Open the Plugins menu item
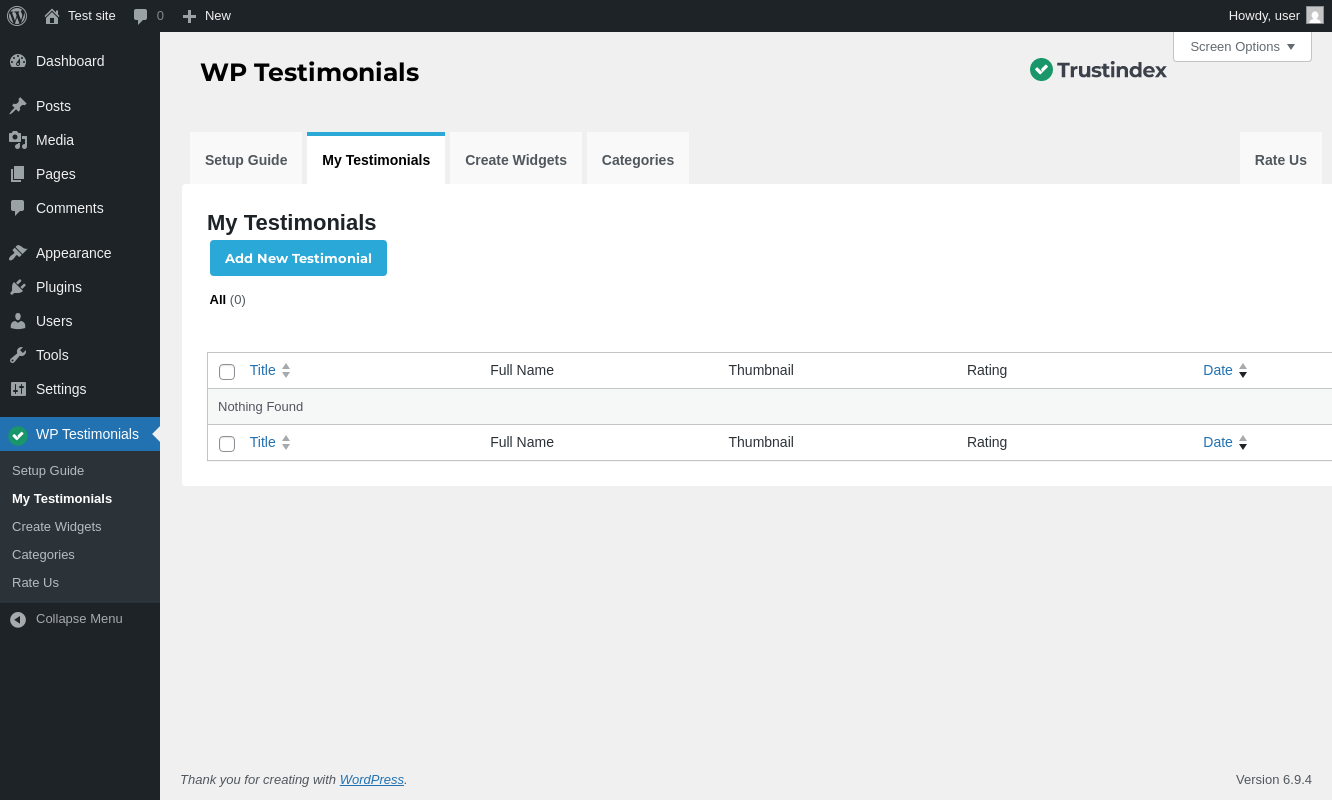This screenshot has width=1332, height=800. pos(80,287)
